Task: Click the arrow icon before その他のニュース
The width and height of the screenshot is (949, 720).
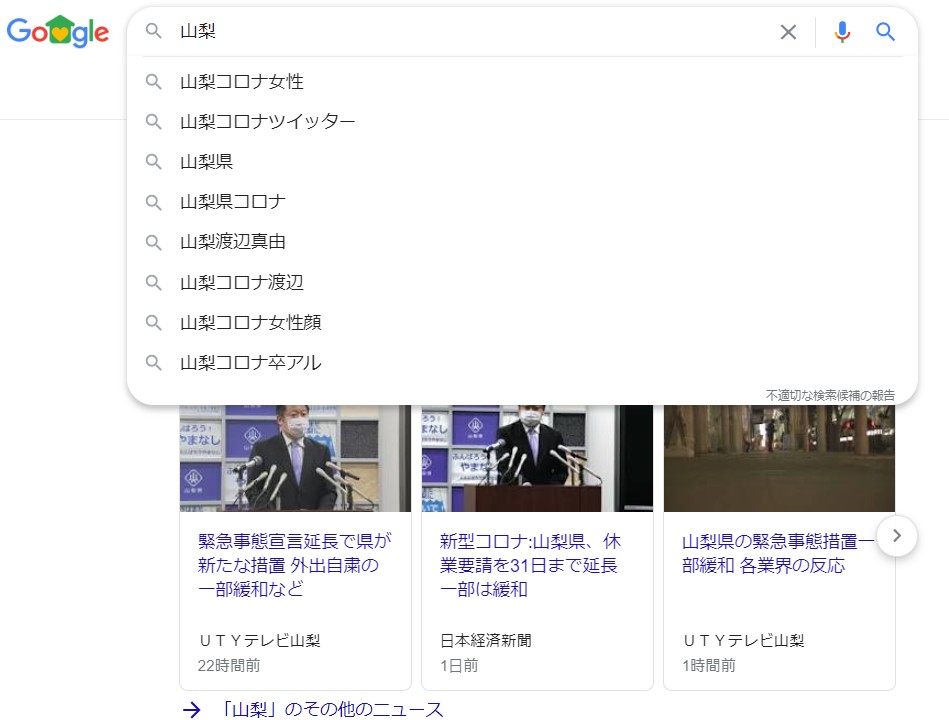Action: coord(191,710)
